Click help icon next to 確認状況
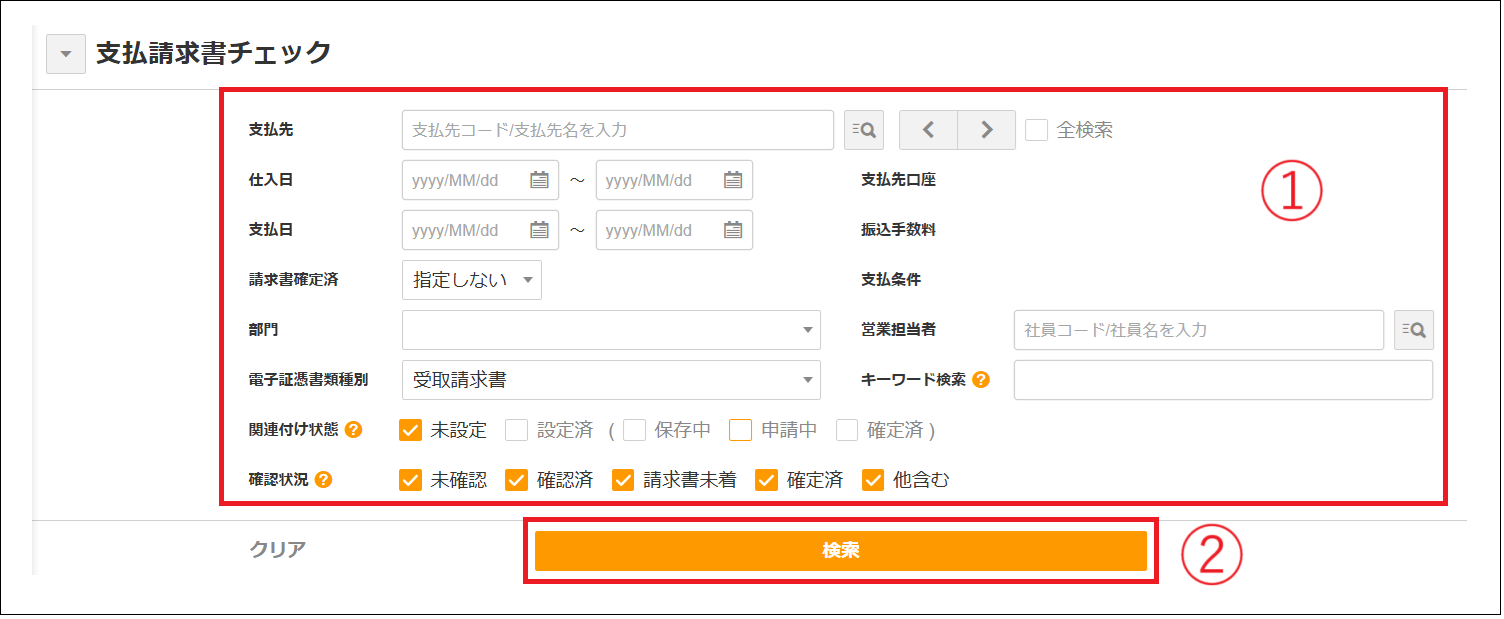 tap(323, 480)
